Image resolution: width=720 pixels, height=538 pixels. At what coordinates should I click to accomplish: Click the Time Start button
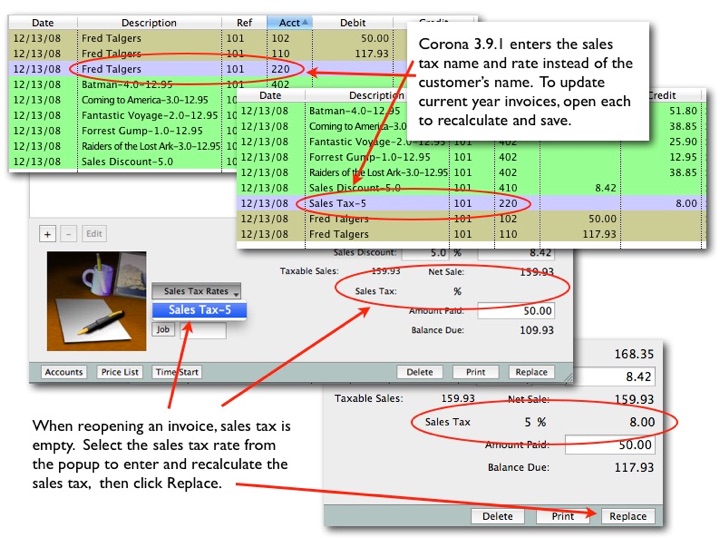click(177, 372)
